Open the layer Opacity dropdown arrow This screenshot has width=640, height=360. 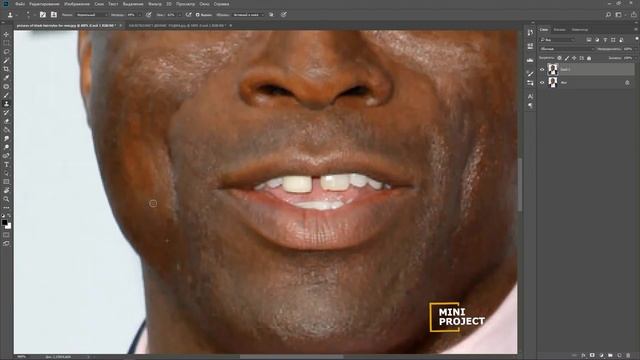(x=636, y=49)
